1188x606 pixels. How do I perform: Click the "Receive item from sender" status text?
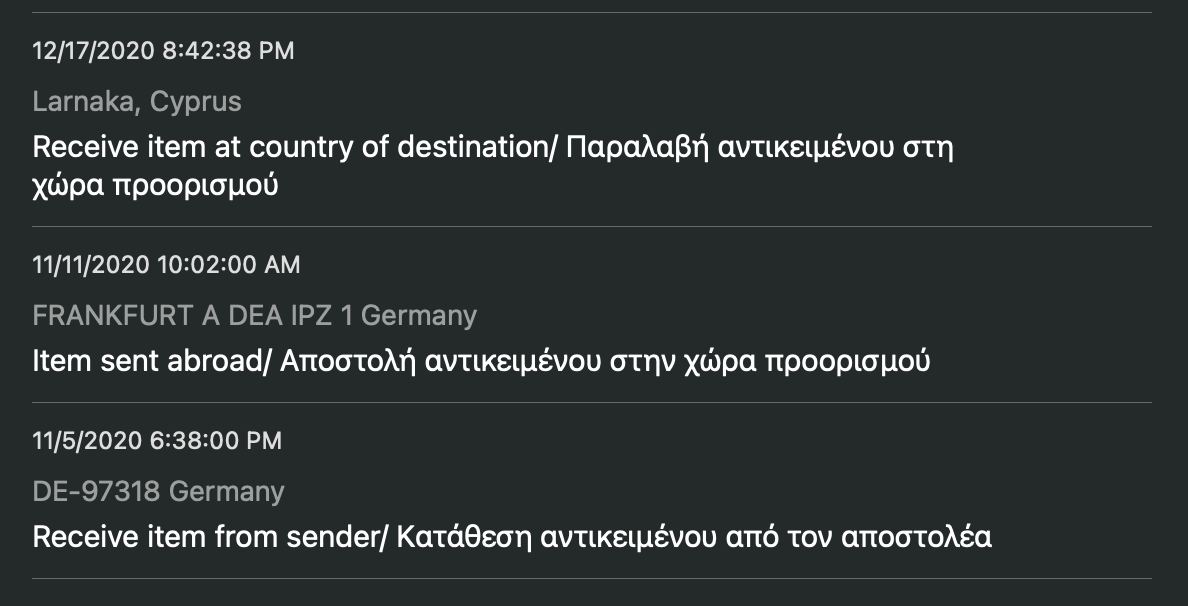(x=206, y=537)
